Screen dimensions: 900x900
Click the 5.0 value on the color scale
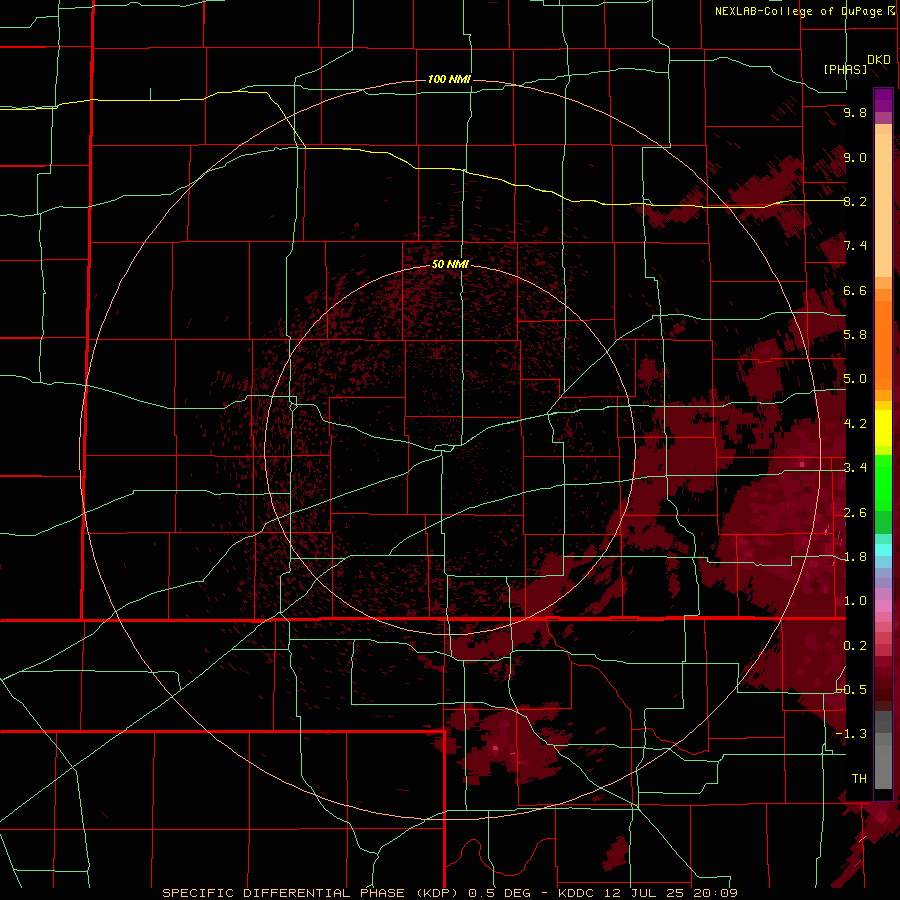[855, 379]
